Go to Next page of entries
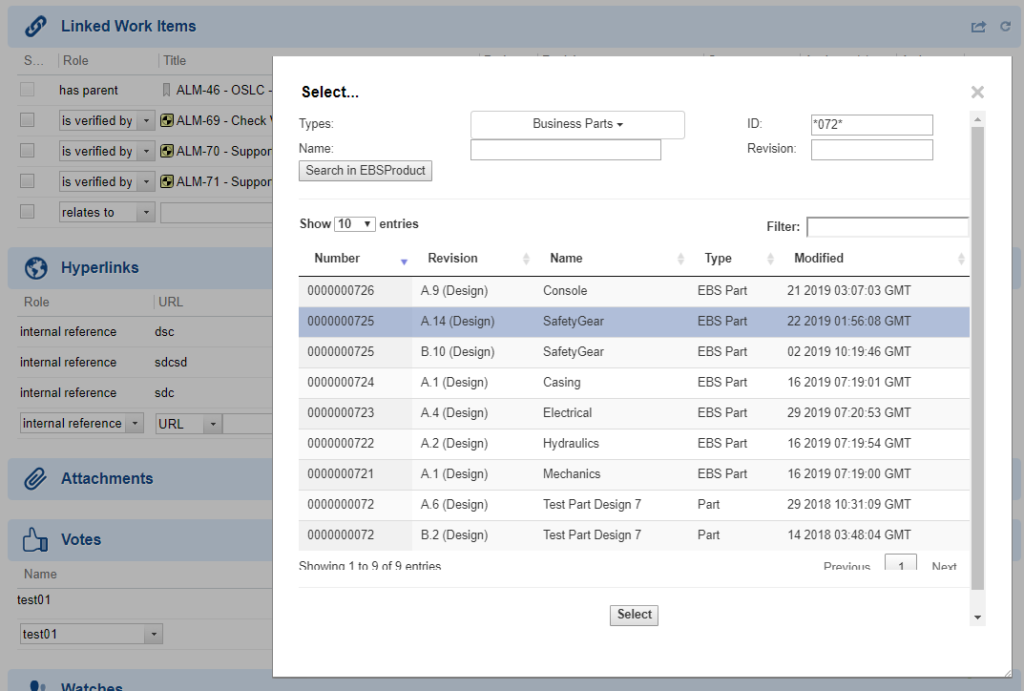This screenshot has width=1024, height=691. point(944,566)
